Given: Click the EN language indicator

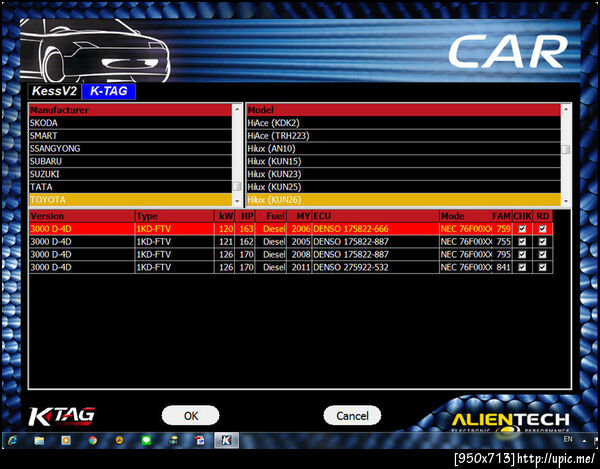Looking at the screenshot, I should pyautogui.click(x=568, y=439).
